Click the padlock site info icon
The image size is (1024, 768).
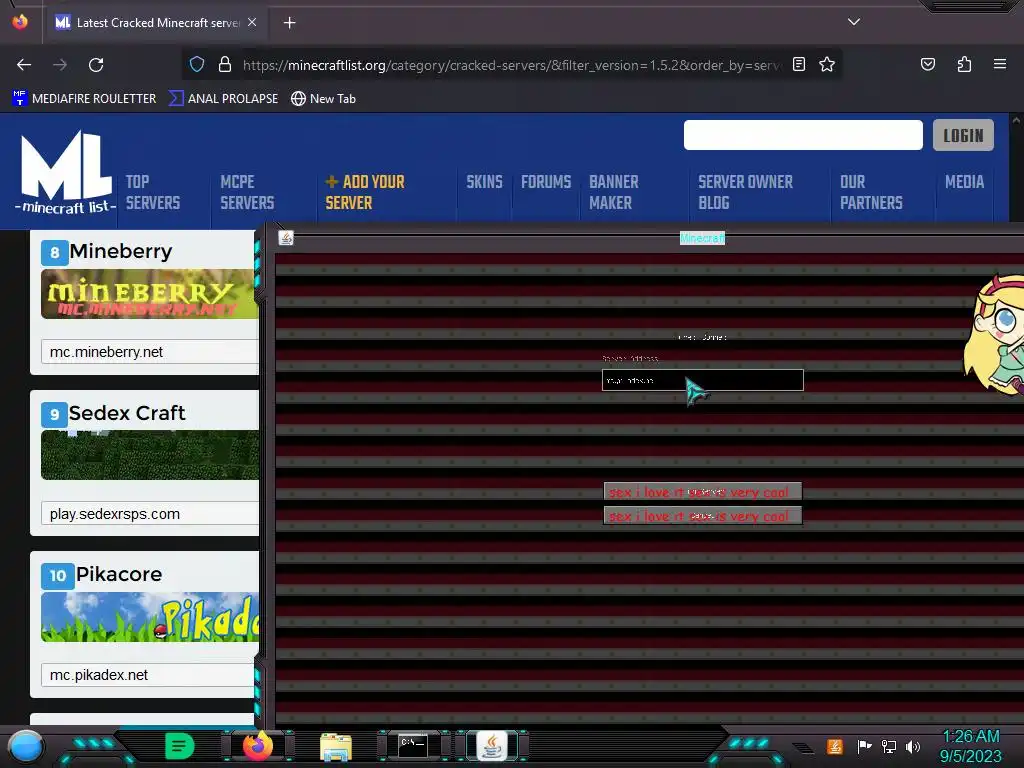225,64
